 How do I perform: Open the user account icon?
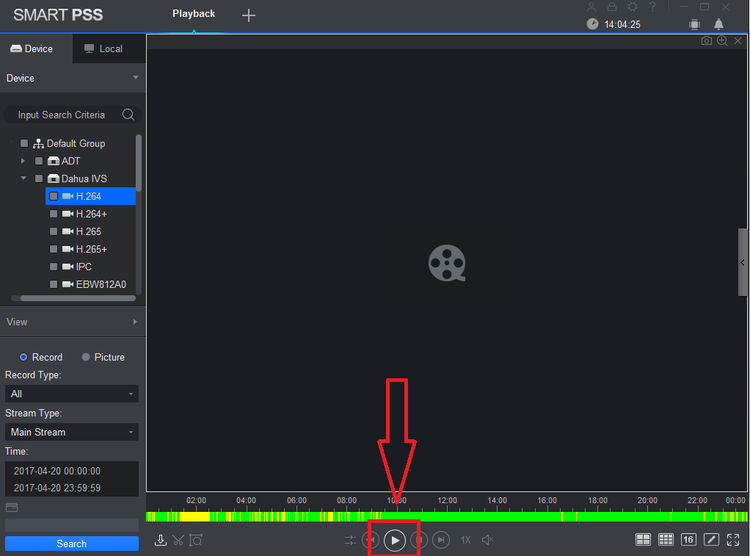click(x=592, y=7)
